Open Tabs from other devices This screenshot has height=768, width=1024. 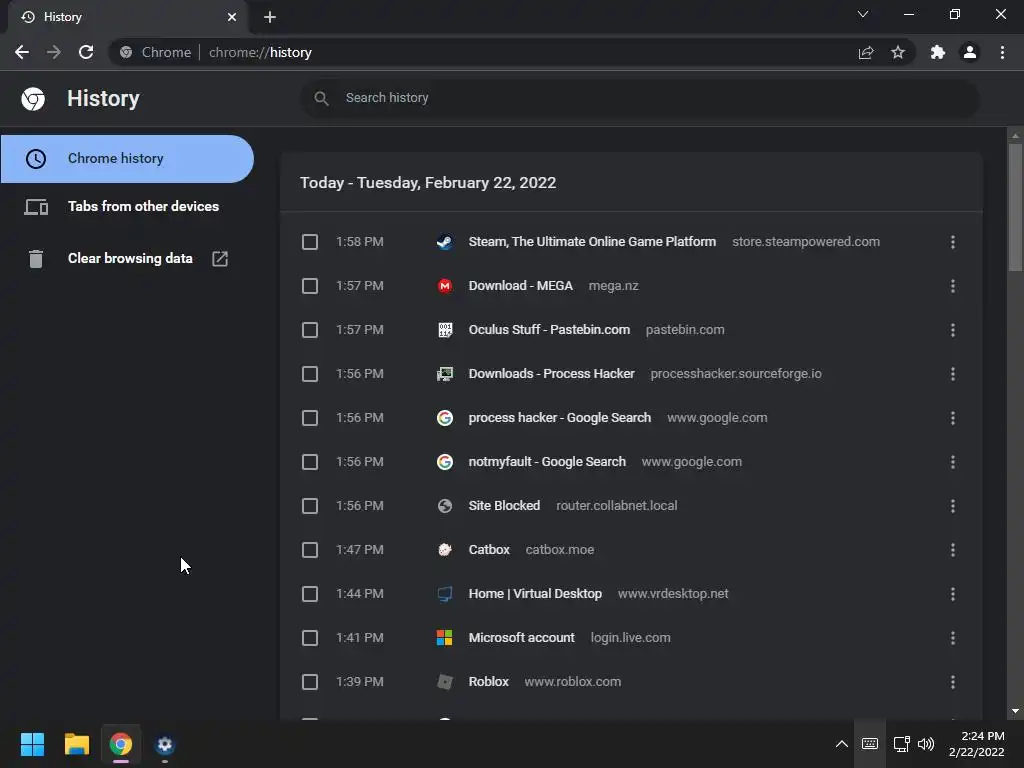127,206
